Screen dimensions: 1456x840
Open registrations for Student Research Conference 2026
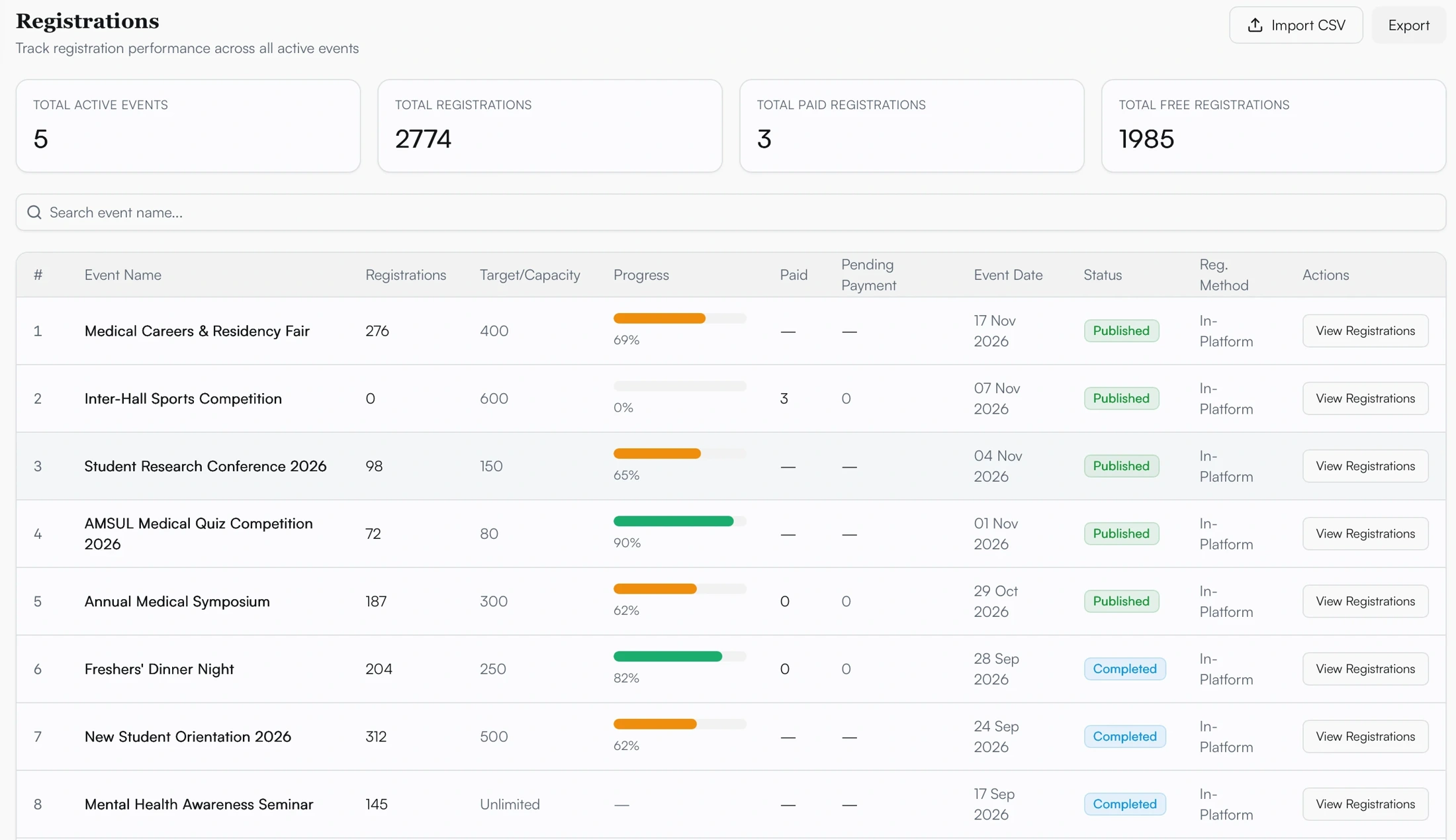point(1365,466)
